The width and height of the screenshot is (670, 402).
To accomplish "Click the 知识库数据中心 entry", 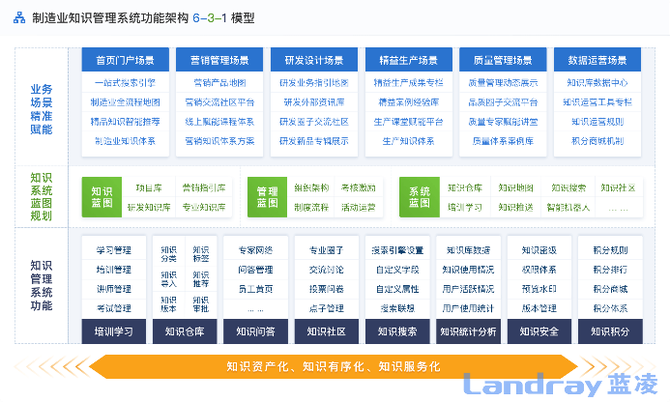I will click(x=597, y=83).
